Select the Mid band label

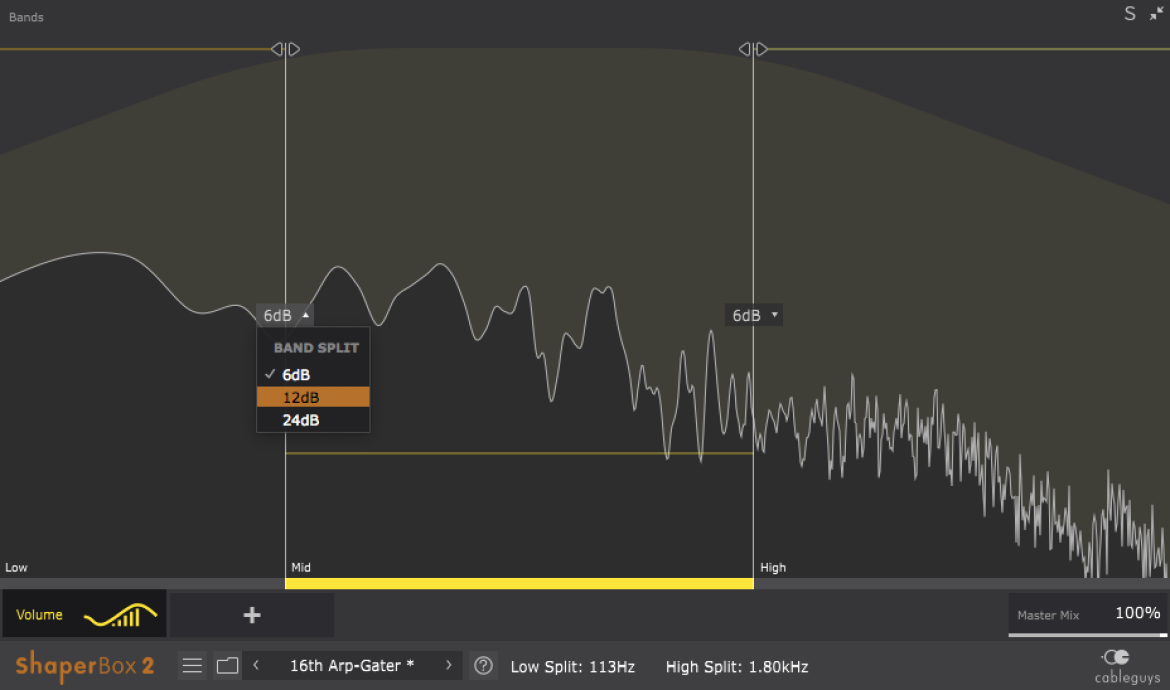(301, 568)
